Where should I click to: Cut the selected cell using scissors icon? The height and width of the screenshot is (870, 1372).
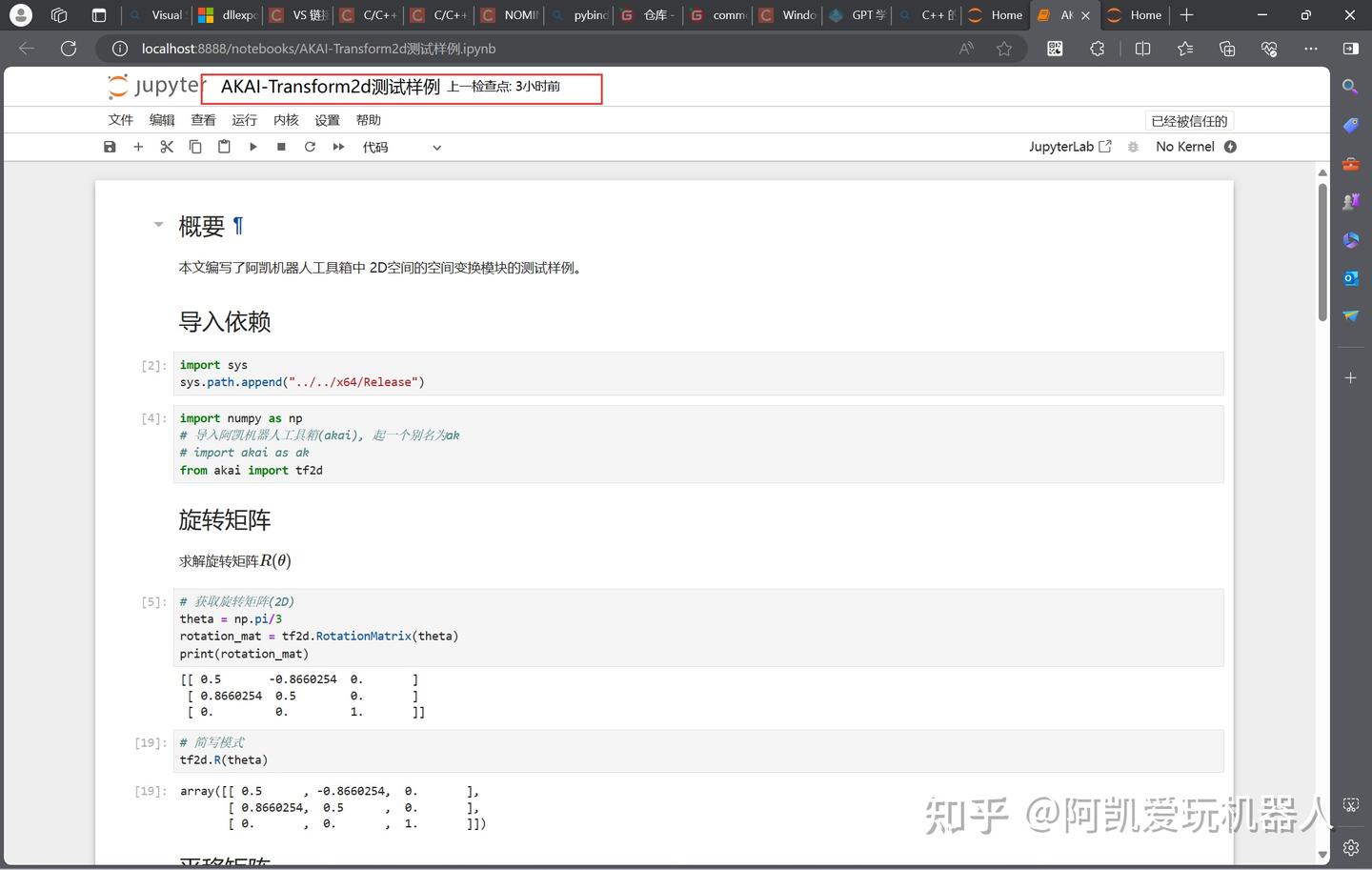tap(167, 146)
